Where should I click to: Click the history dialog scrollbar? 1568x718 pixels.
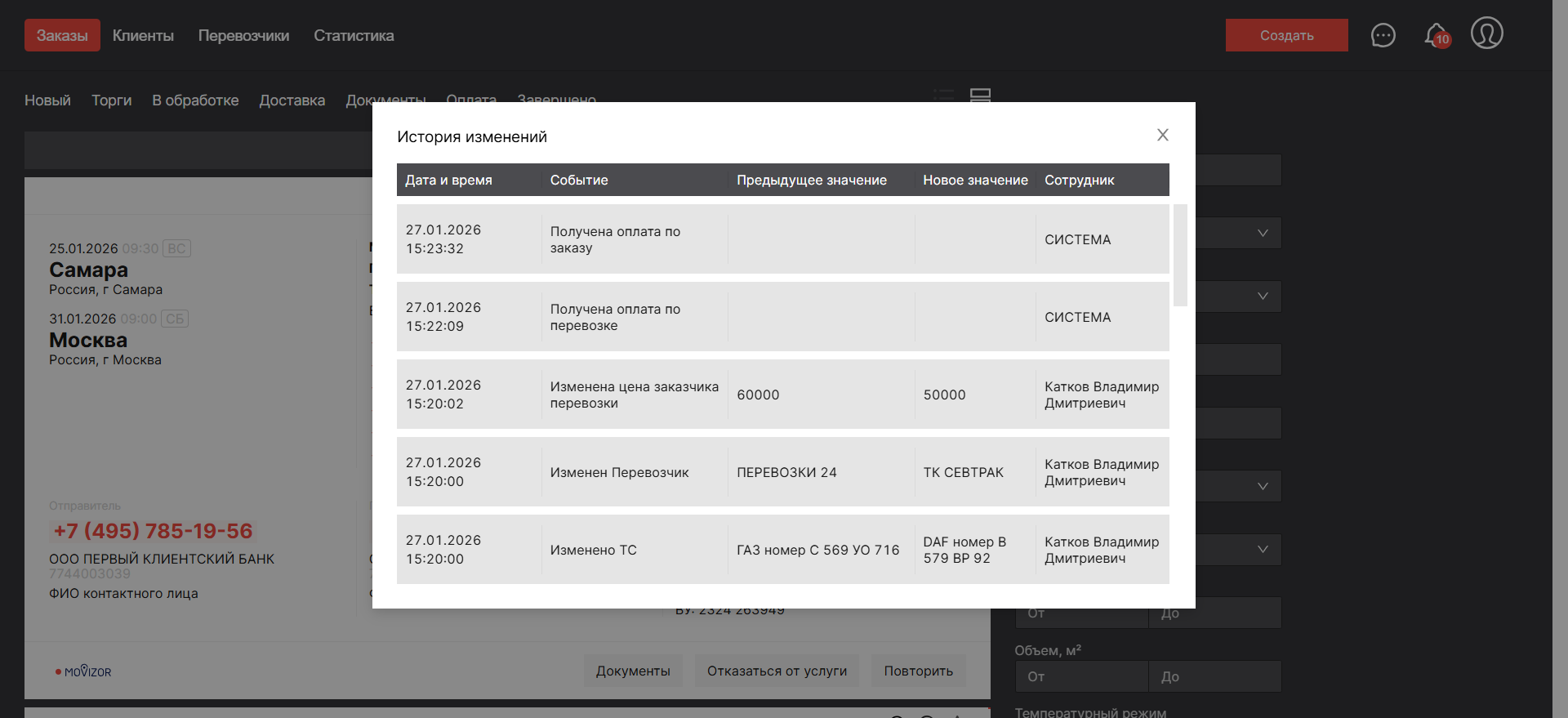(1179, 255)
